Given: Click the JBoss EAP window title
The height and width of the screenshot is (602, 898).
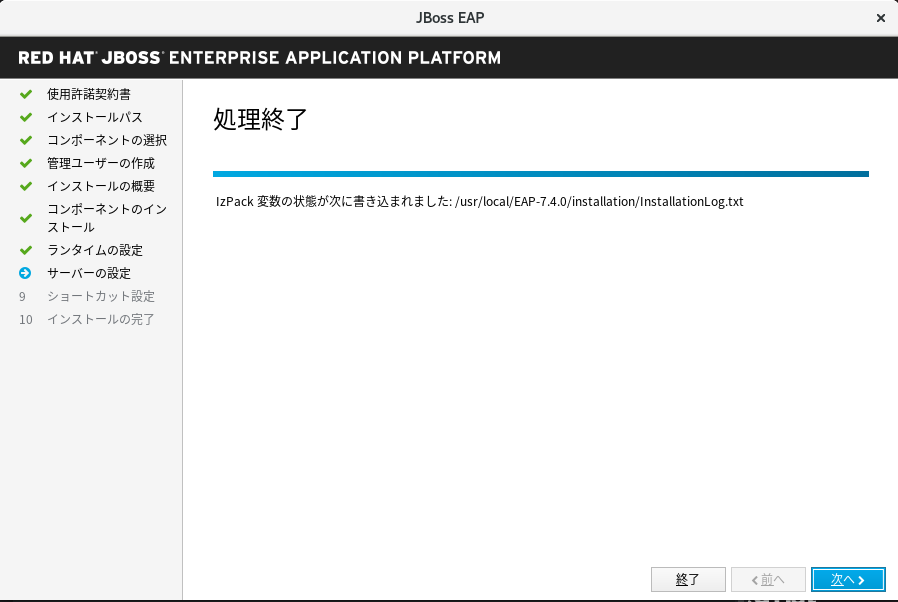Looking at the screenshot, I should click(450, 18).
